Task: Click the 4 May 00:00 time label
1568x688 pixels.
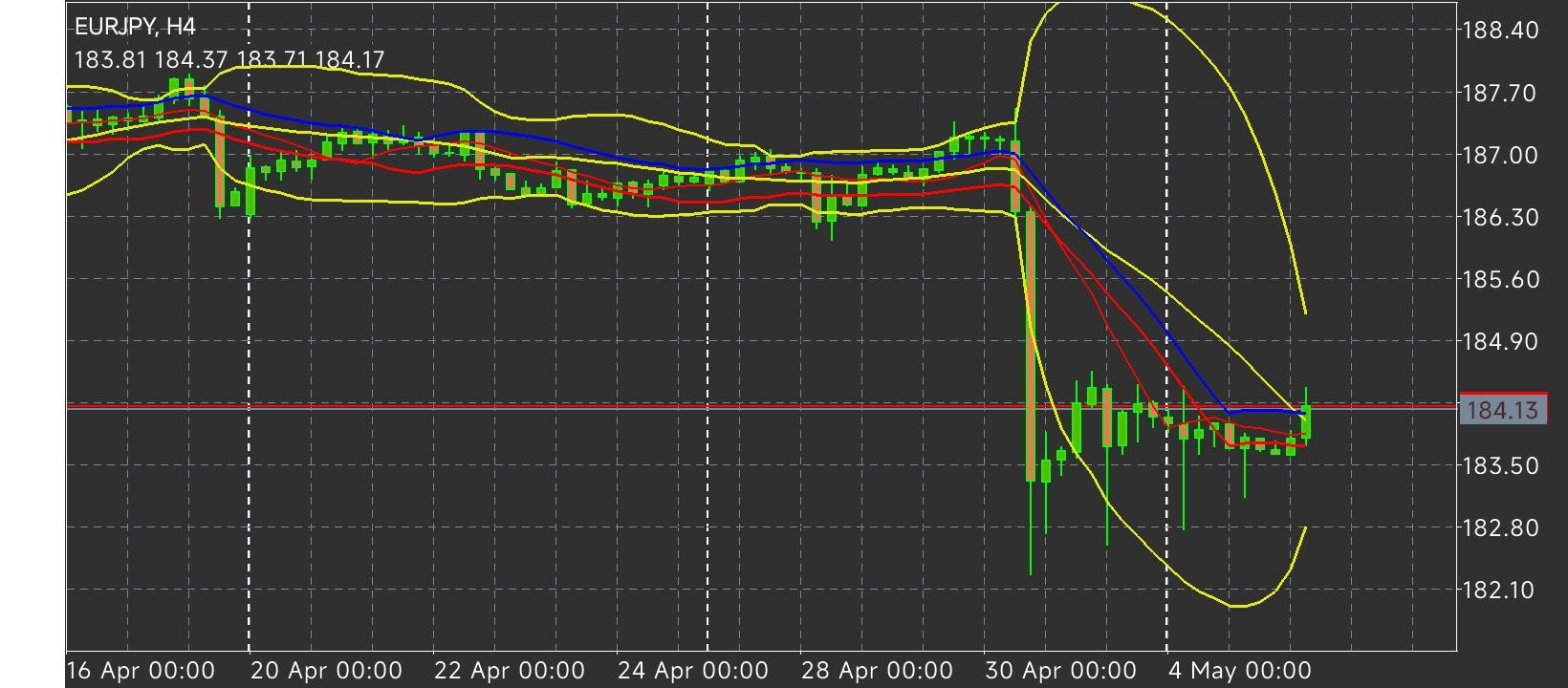Action: tap(1239, 670)
